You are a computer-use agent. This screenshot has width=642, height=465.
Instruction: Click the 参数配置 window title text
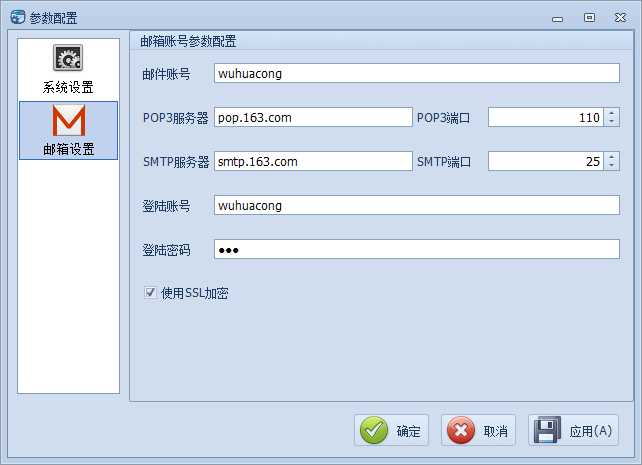click(x=53, y=18)
